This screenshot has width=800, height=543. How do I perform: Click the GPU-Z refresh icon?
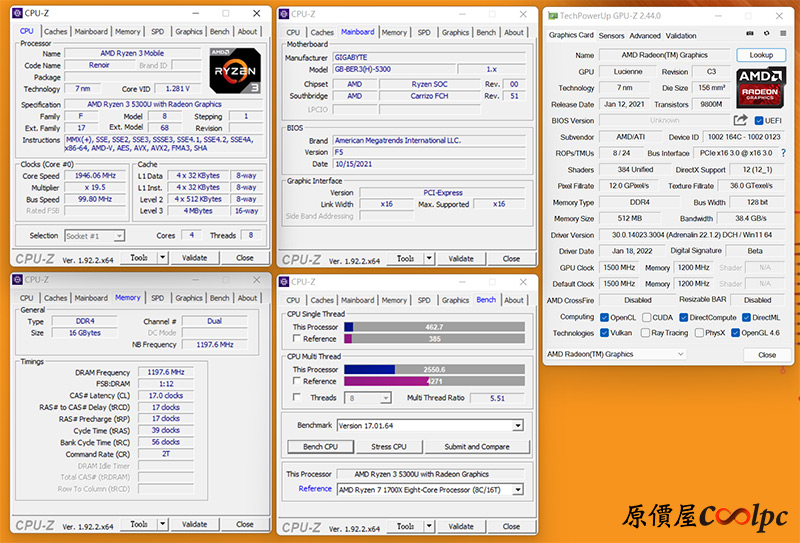766,34
